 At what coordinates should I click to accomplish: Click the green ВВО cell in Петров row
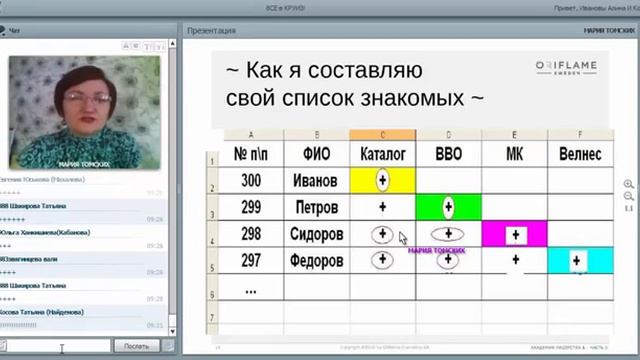(x=449, y=207)
